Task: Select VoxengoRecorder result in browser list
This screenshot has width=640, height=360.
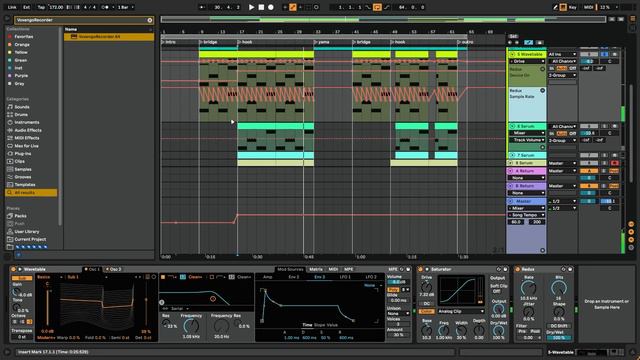Action: coord(109,37)
